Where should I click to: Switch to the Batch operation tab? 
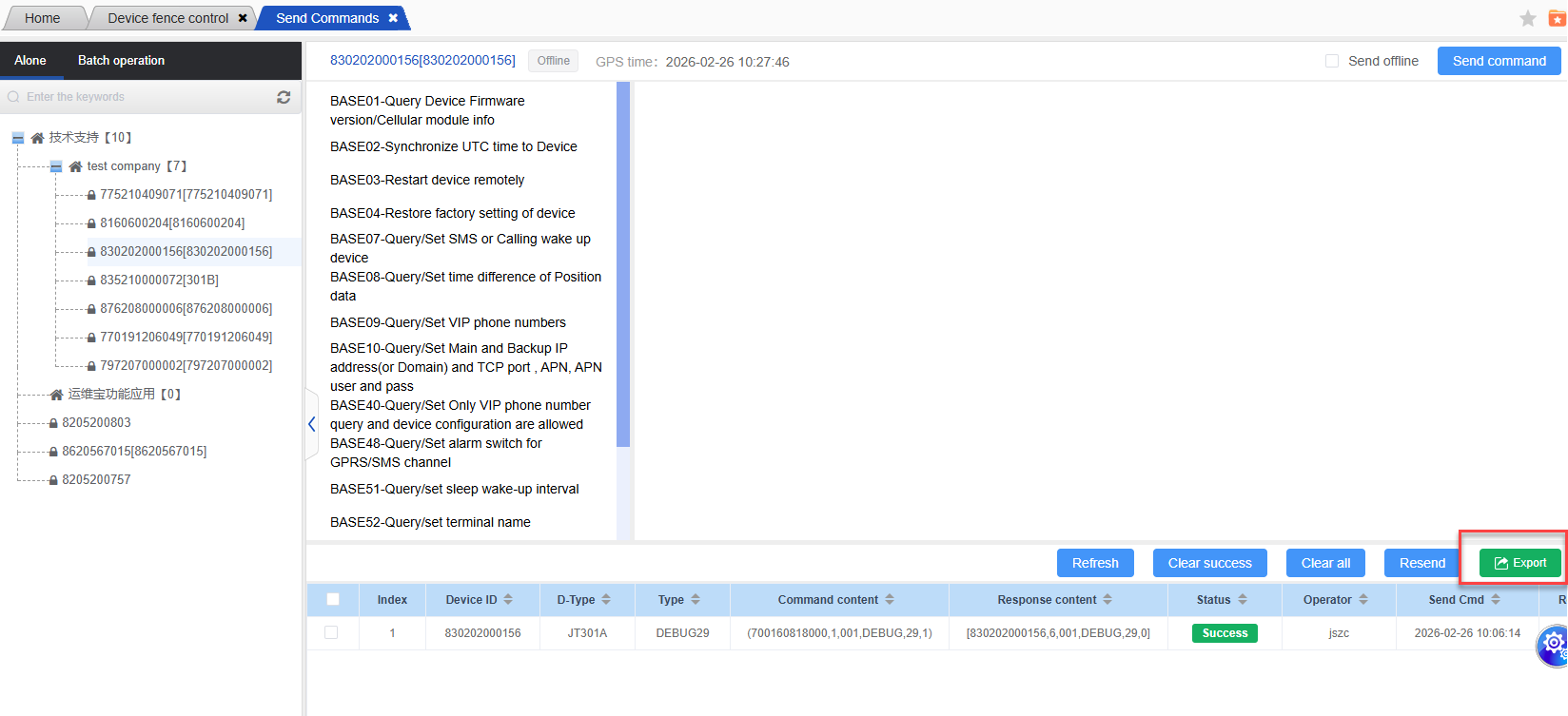click(x=121, y=61)
